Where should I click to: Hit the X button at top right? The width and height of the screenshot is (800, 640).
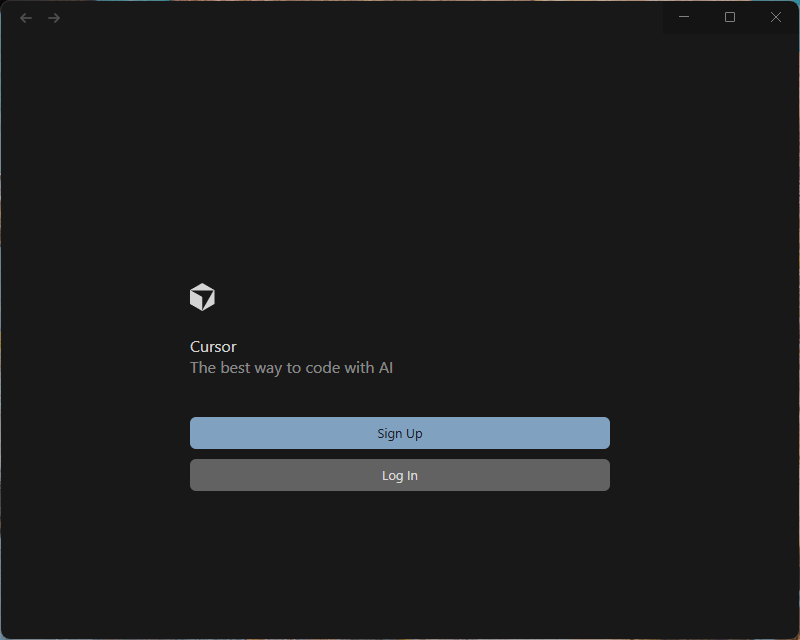(x=775, y=17)
